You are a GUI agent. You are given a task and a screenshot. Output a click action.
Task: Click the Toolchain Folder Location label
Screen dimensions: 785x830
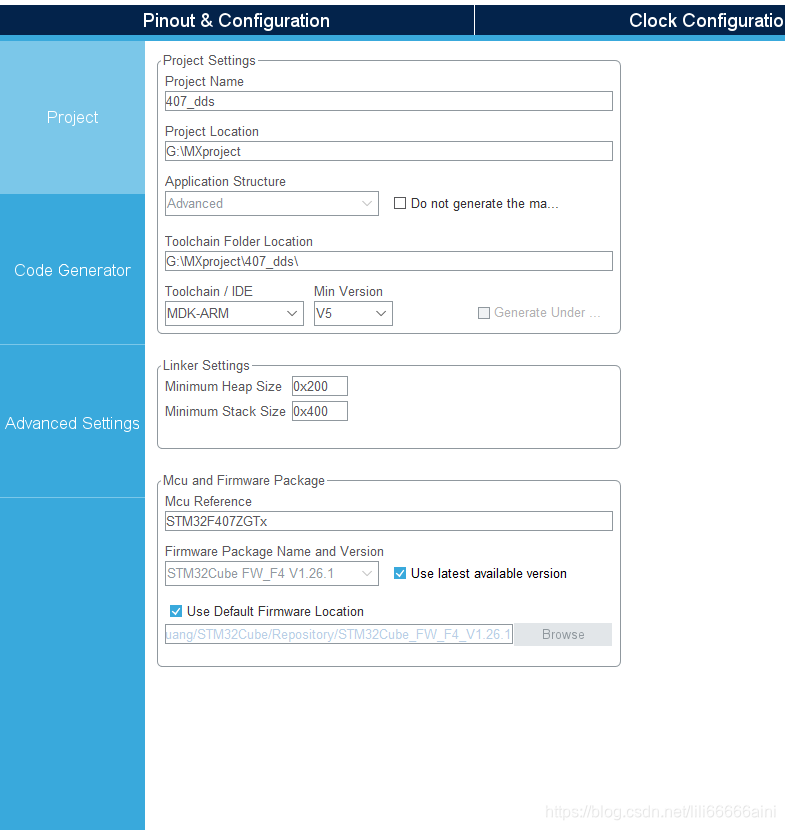(x=239, y=241)
